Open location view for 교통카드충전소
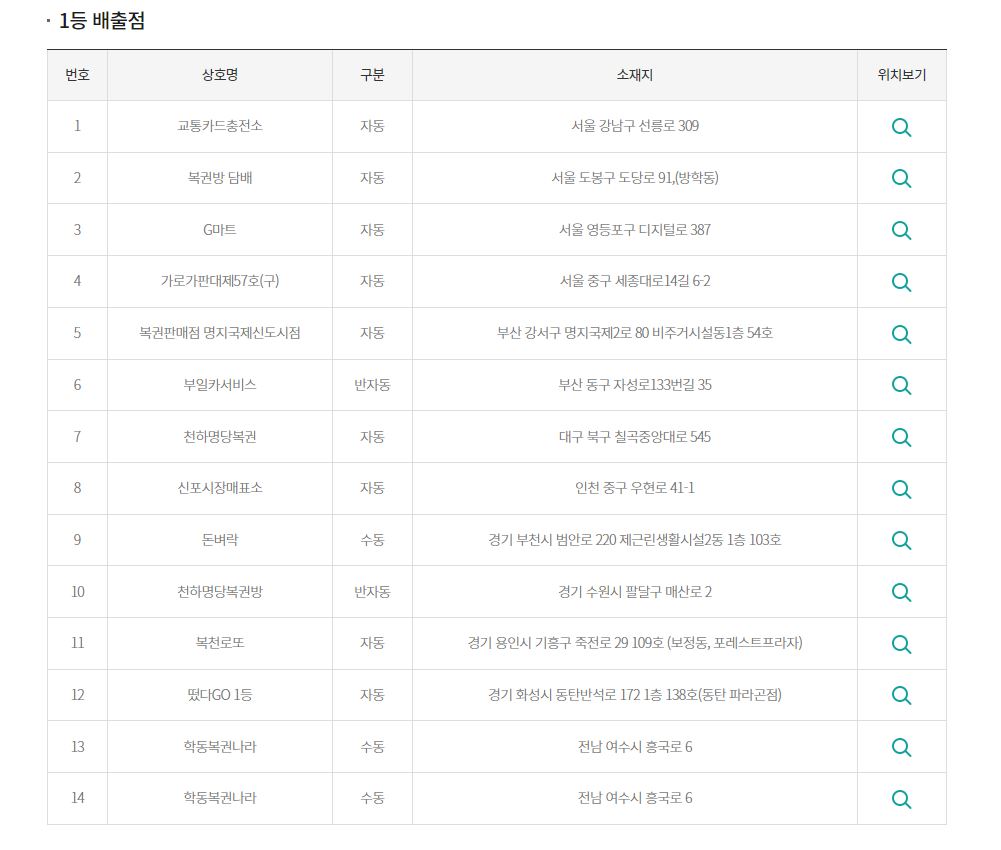The width and height of the screenshot is (1001, 850). pos(901,127)
